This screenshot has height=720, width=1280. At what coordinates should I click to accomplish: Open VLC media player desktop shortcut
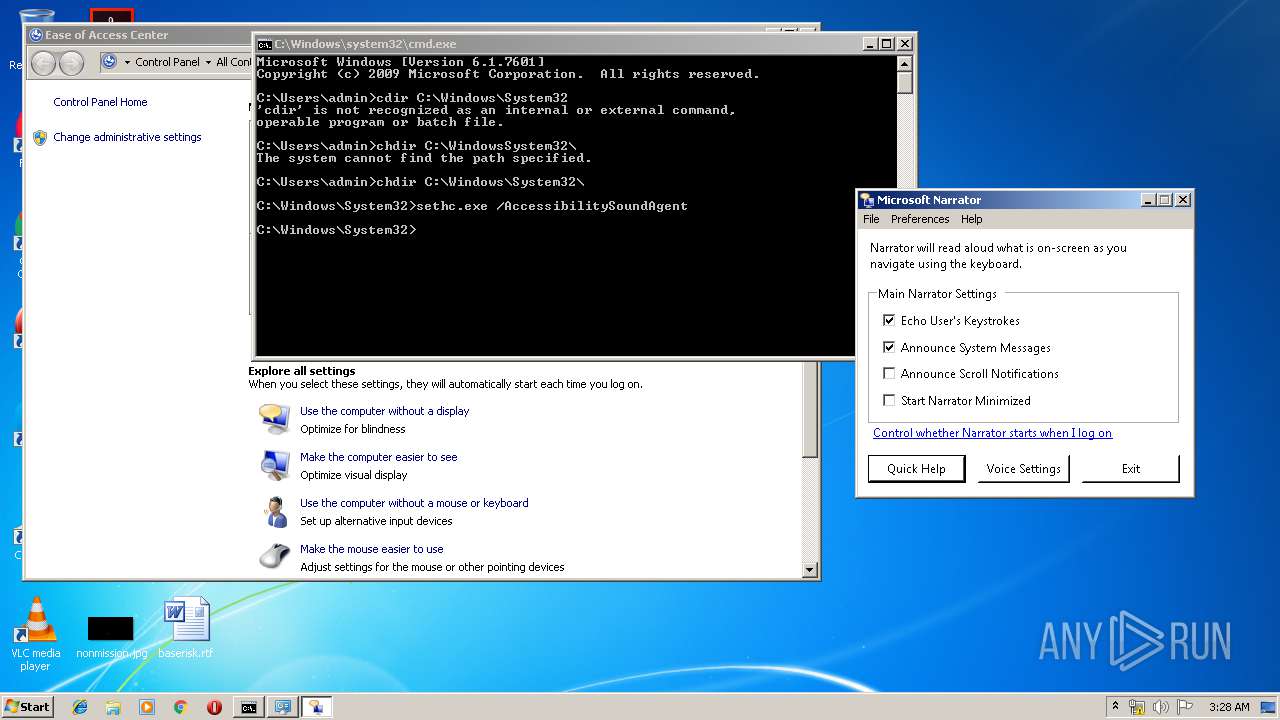[x=36, y=634]
